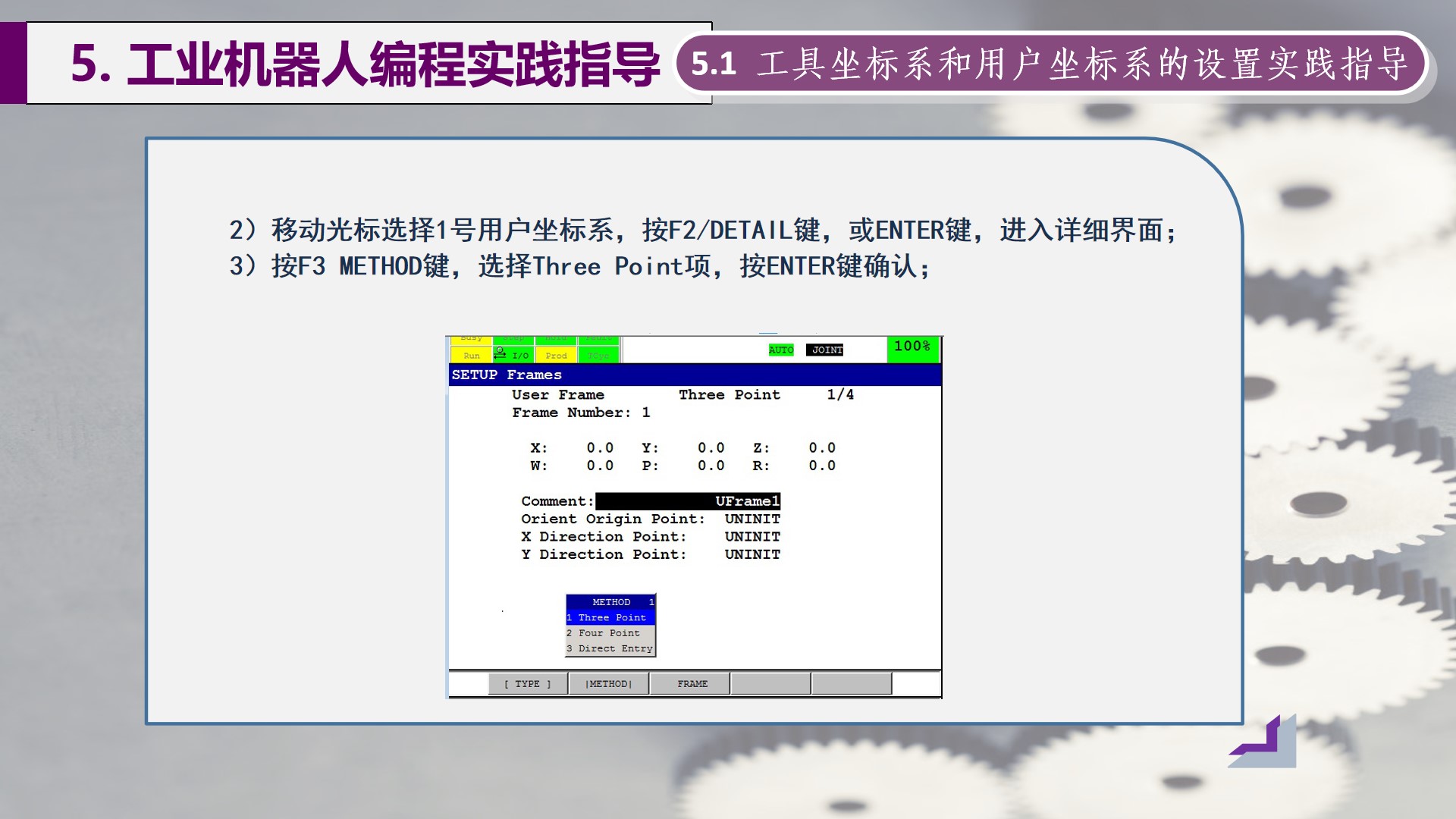The width and height of the screenshot is (1456, 819).
Task: Click the Fault status indicator
Action: pyautogui.click(x=598, y=337)
